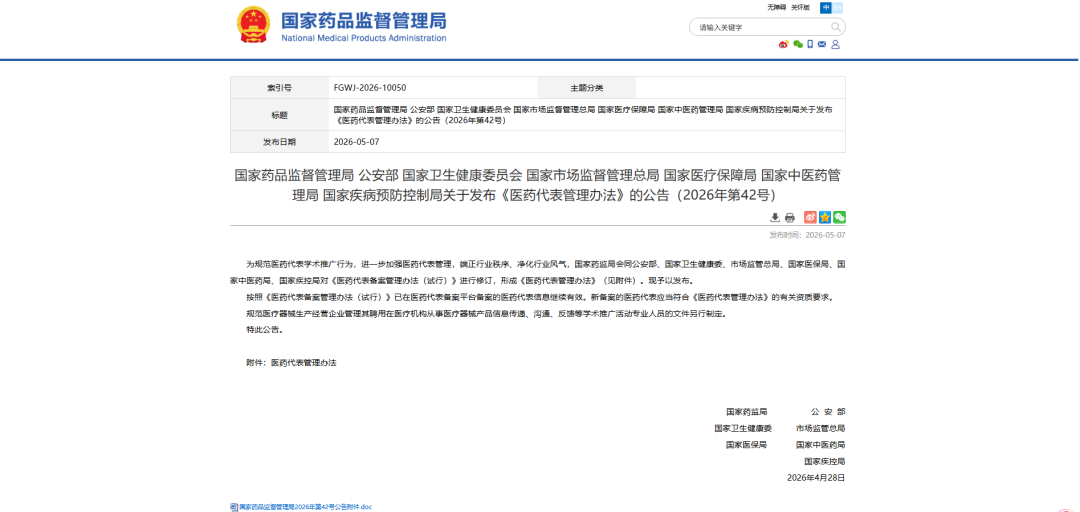Click the 国家医保局 signature

click(746, 444)
